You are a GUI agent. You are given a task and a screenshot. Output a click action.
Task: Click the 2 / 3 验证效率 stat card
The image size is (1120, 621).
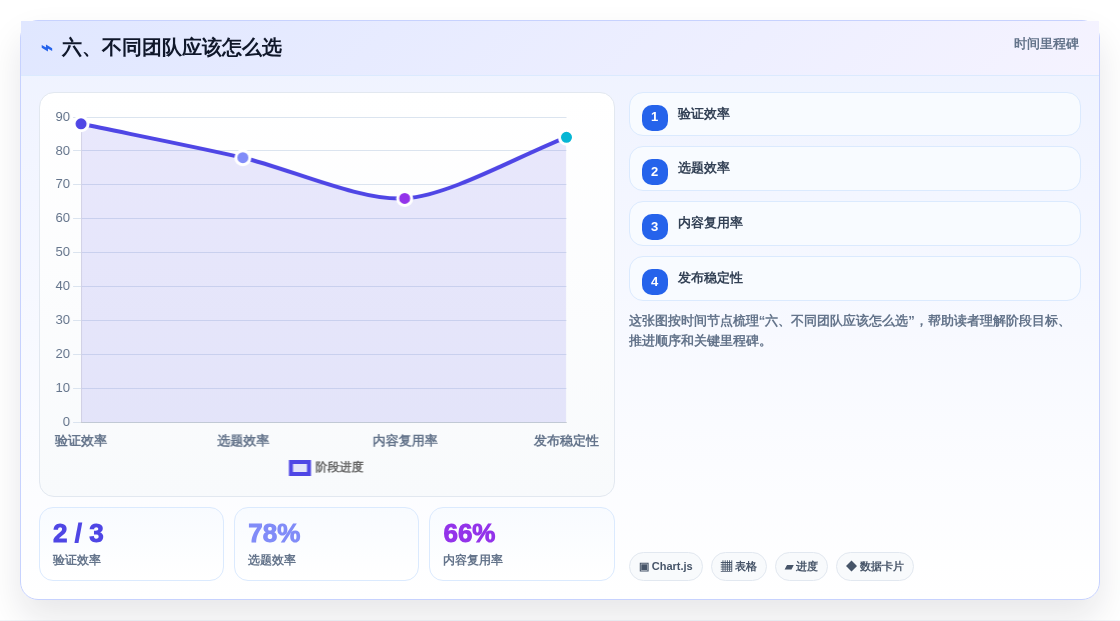(x=131, y=544)
